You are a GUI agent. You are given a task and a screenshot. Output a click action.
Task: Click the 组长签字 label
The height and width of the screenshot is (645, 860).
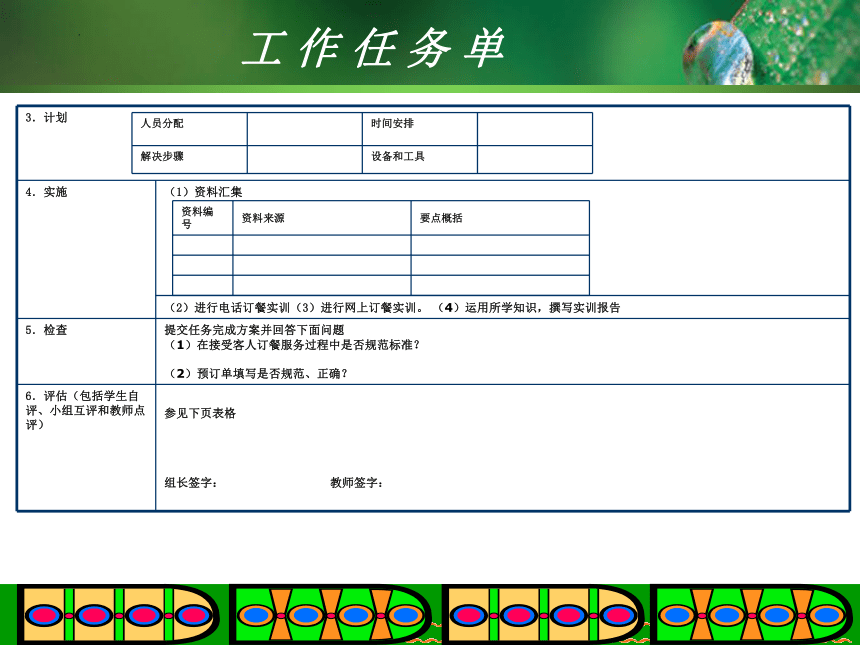[x=191, y=483]
